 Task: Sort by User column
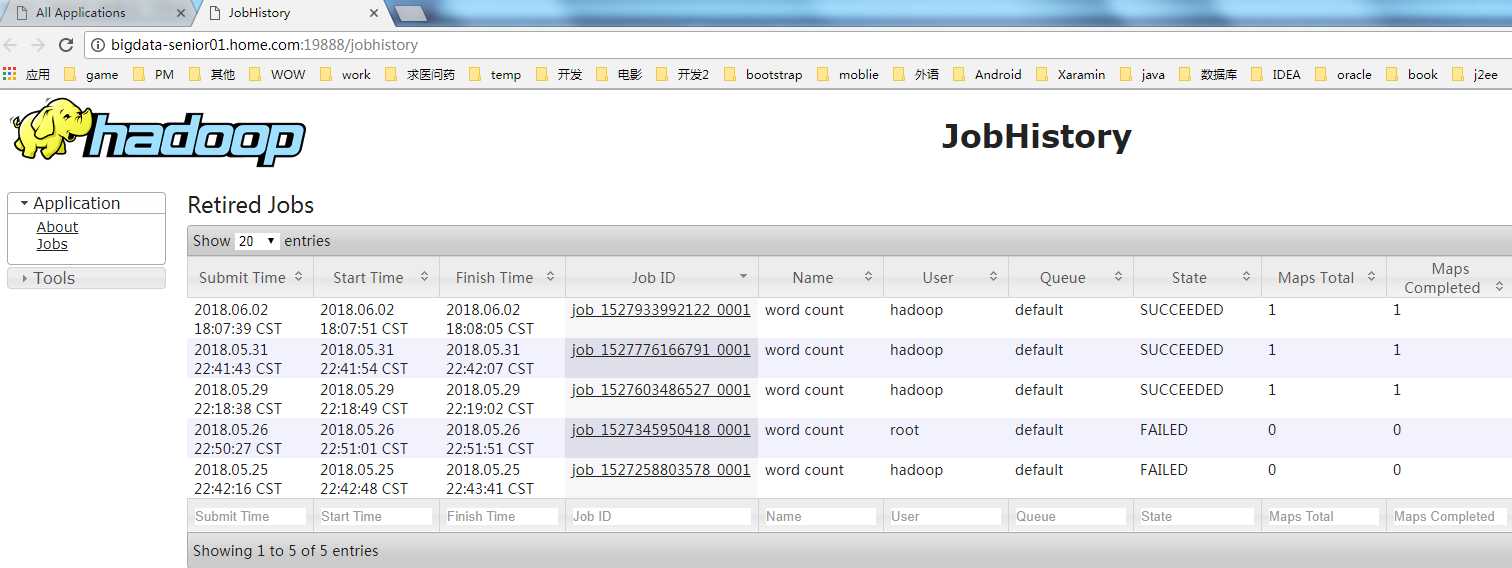coord(946,277)
